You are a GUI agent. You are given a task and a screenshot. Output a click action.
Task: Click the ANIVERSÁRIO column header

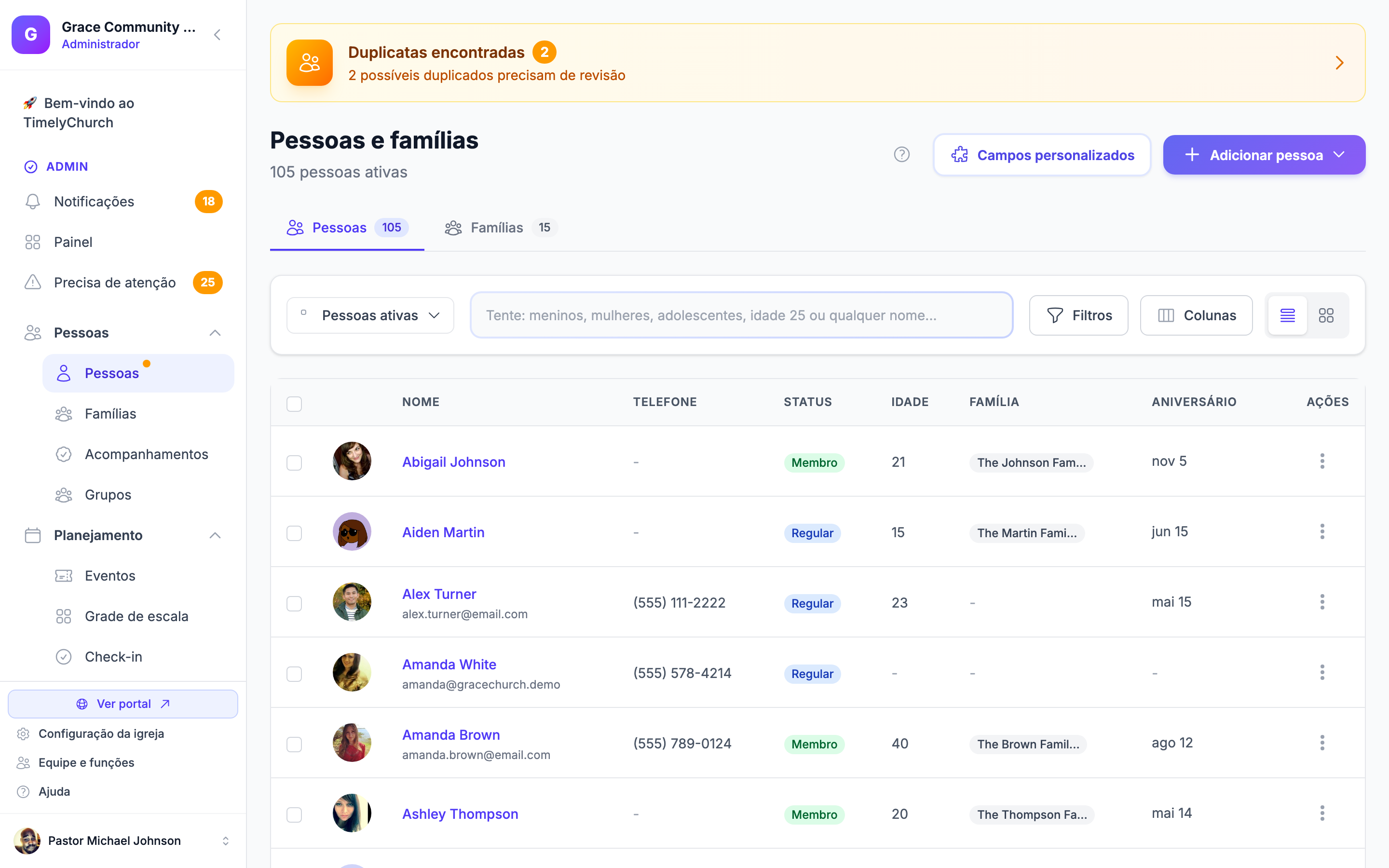click(1194, 402)
